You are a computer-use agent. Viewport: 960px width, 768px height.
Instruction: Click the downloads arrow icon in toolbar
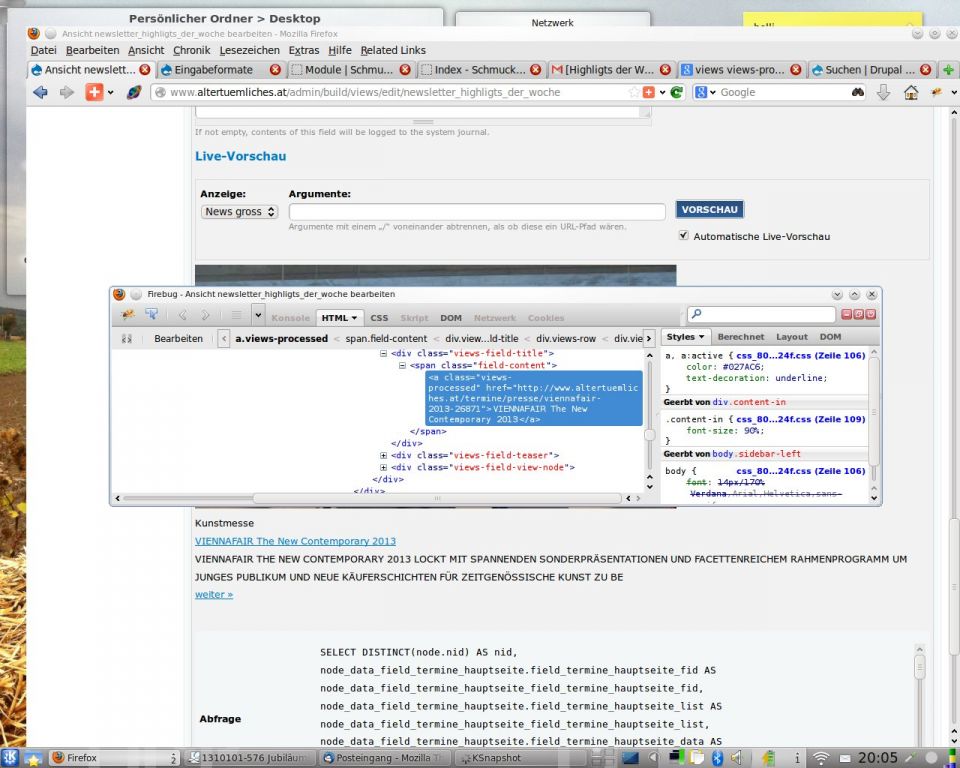[883, 92]
